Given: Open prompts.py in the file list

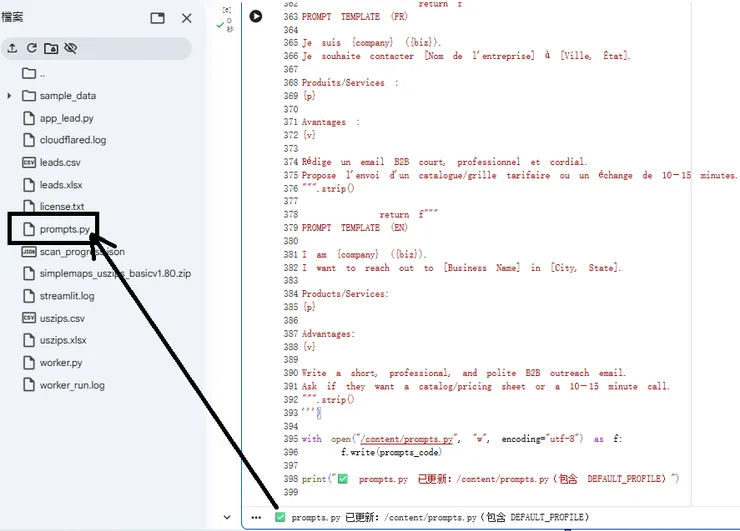Looking at the screenshot, I should (x=65, y=229).
